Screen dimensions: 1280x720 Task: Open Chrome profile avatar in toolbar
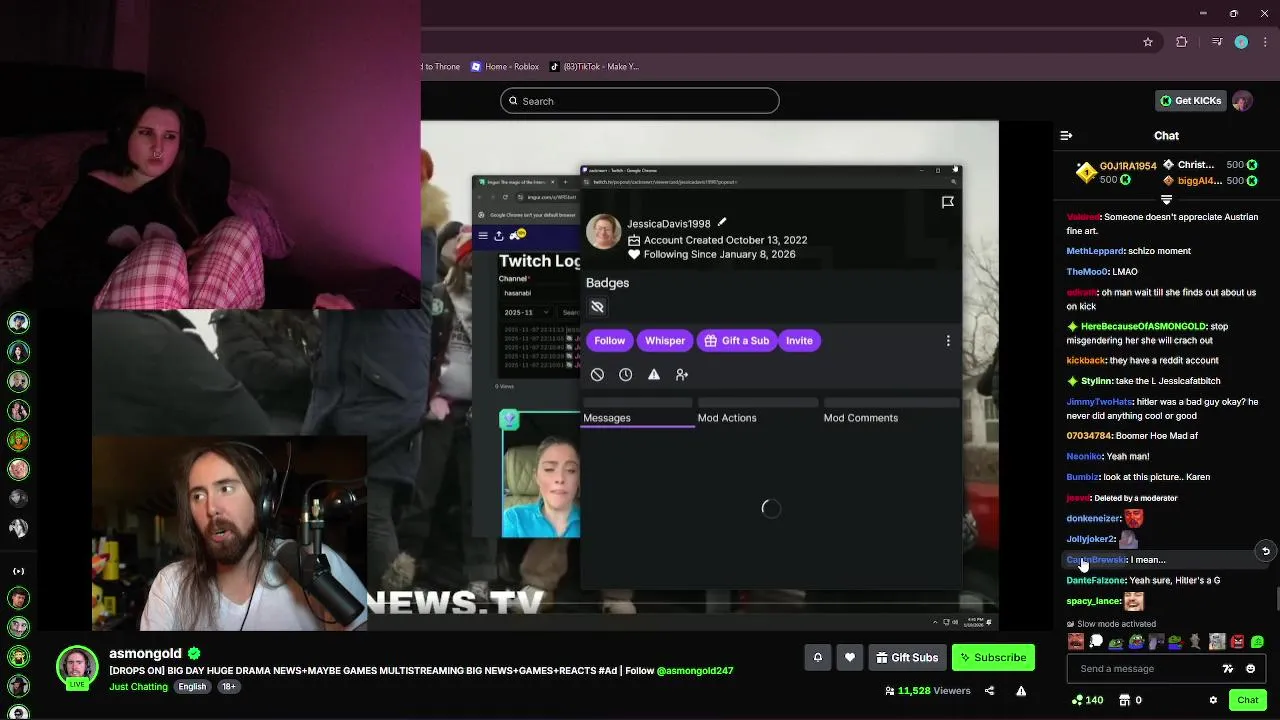pos(1241,42)
